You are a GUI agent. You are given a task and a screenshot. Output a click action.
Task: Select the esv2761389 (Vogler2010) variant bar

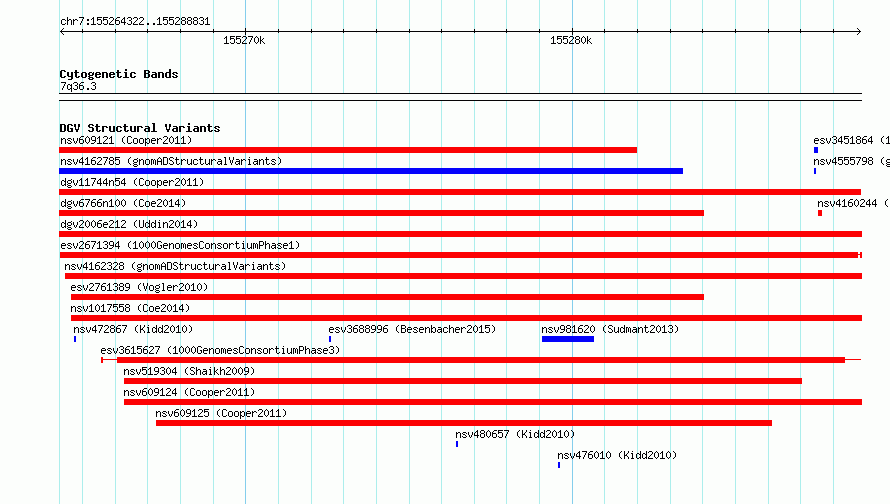[x=388, y=297]
